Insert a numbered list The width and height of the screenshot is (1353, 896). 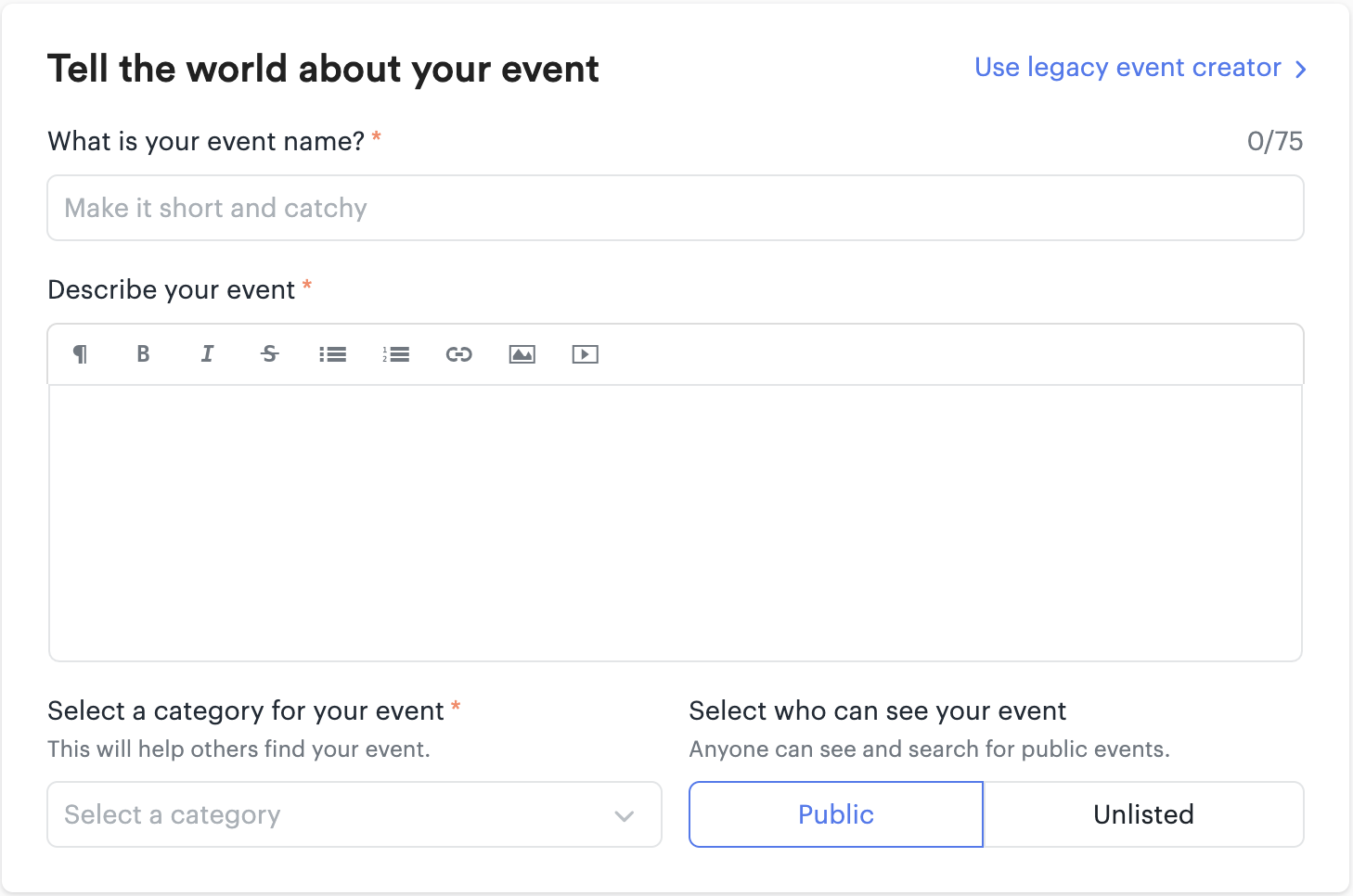coord(396,354)
